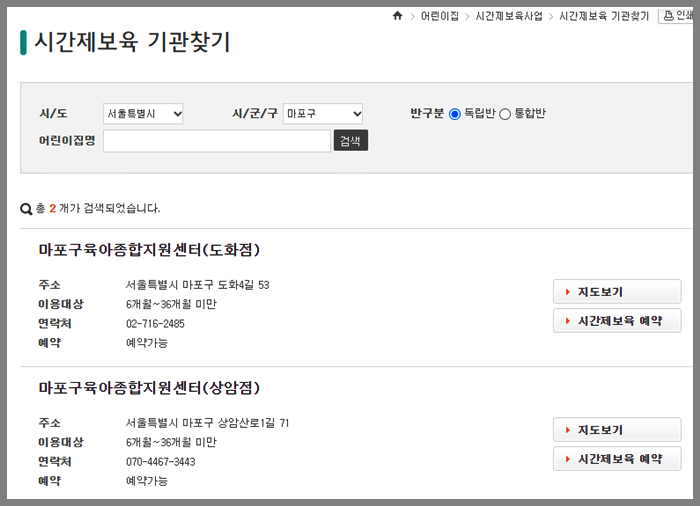Click the magnifier icon beside result count
700x506 pixels.
(x=26, y=209)
